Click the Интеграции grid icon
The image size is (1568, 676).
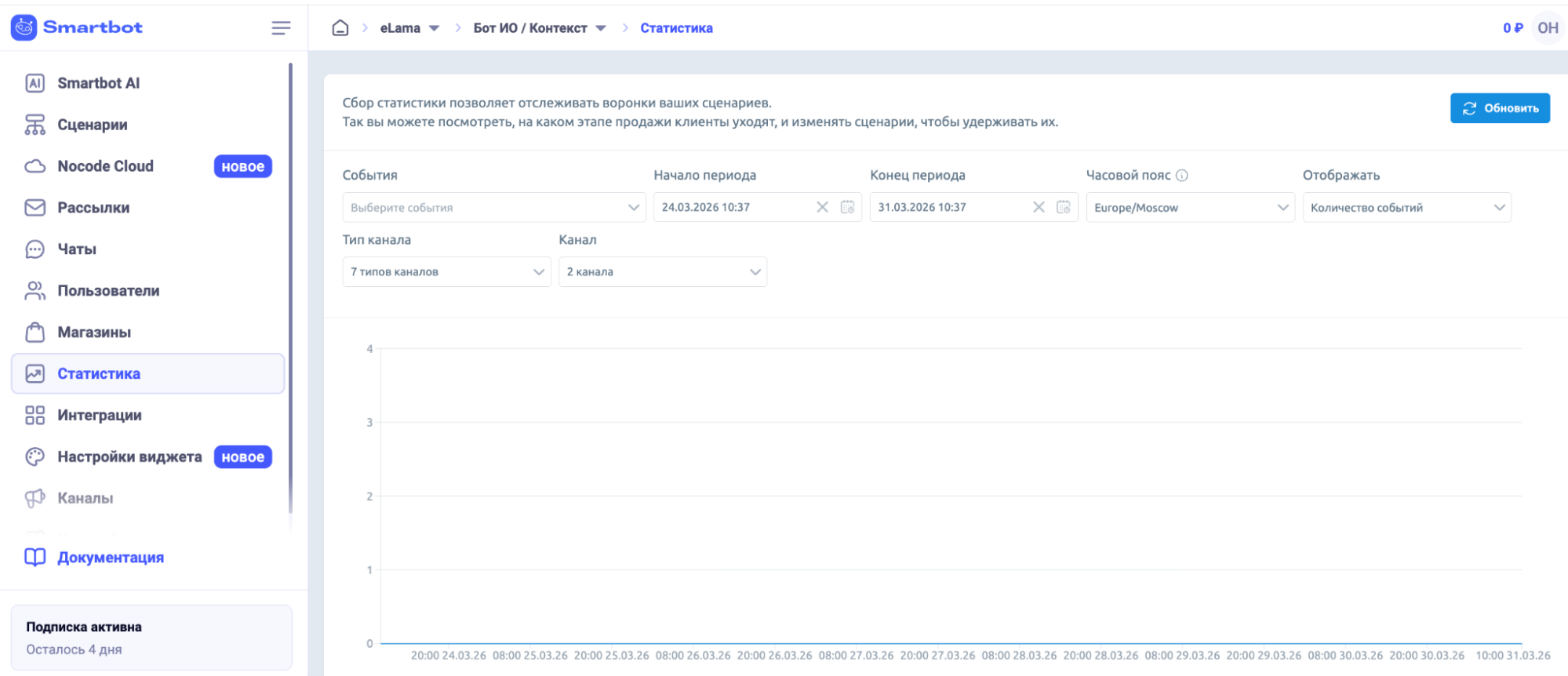(35, 416)
